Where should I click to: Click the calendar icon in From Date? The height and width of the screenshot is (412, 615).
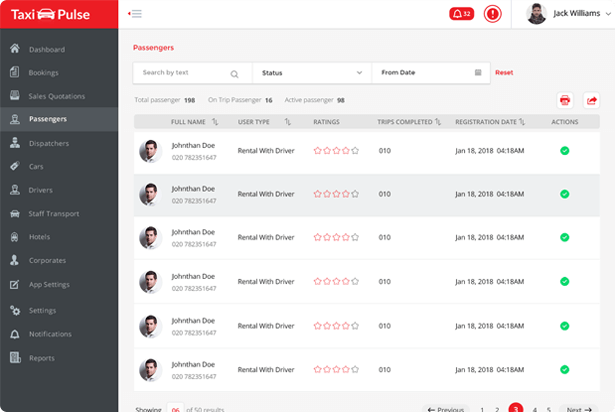pyautogui.click(x=478, y=72)
